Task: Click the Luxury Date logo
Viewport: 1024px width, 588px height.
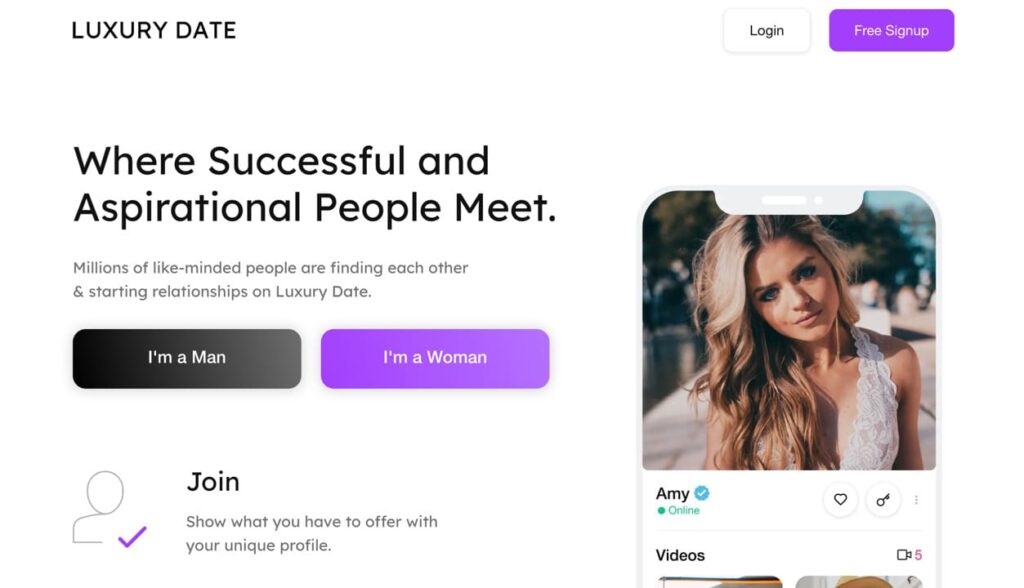Action: pos(153,30)
